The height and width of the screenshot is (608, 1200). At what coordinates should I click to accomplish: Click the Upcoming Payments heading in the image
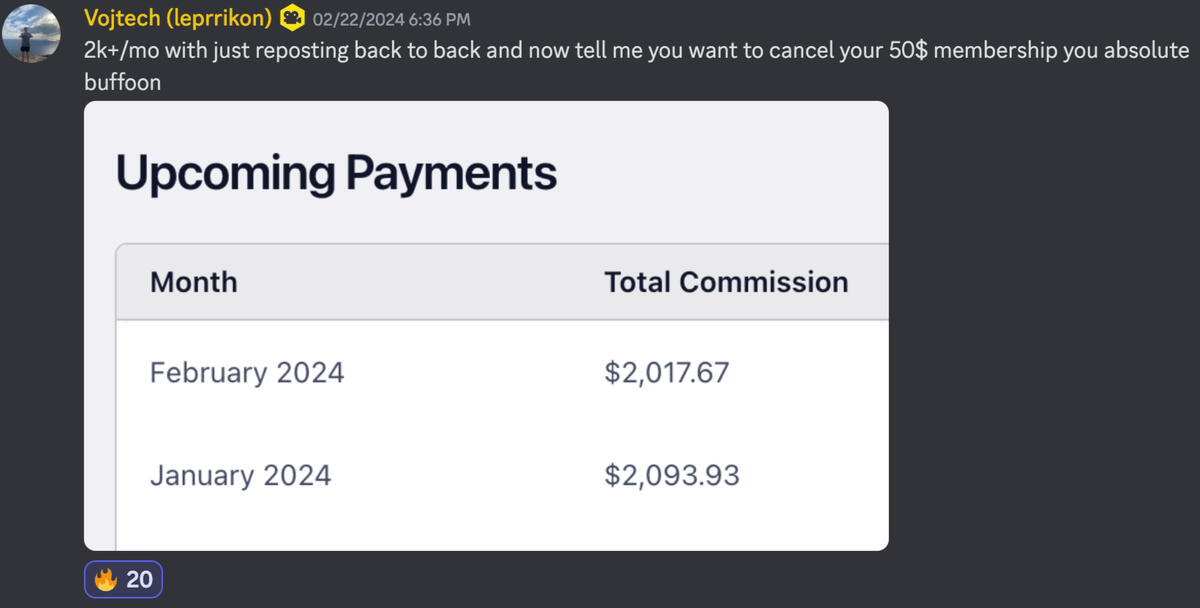pos(336,173)
